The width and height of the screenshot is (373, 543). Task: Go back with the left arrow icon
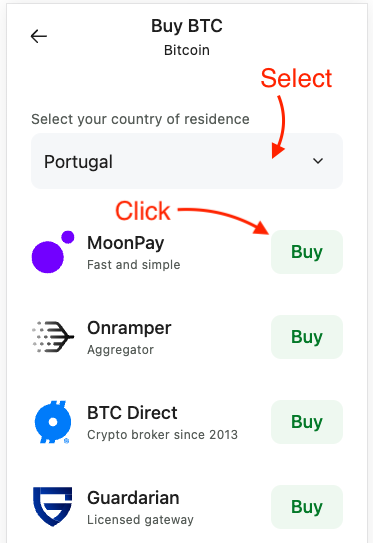point(38,36)
